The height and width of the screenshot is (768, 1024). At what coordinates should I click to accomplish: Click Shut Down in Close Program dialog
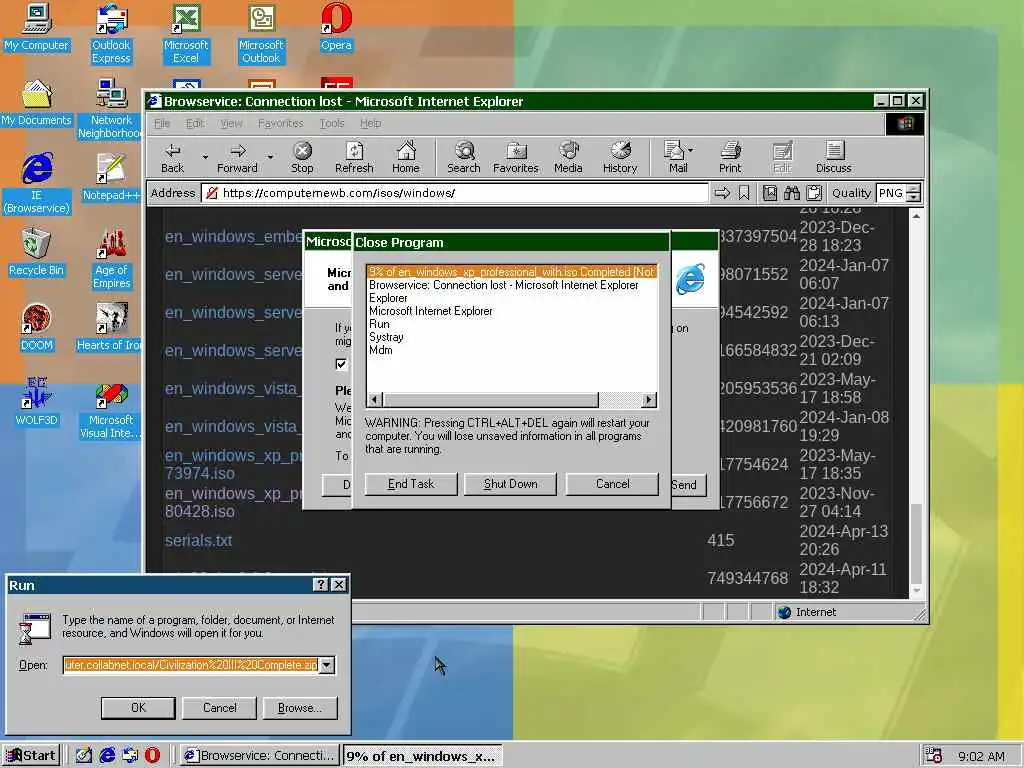click(x=510, y=484)
